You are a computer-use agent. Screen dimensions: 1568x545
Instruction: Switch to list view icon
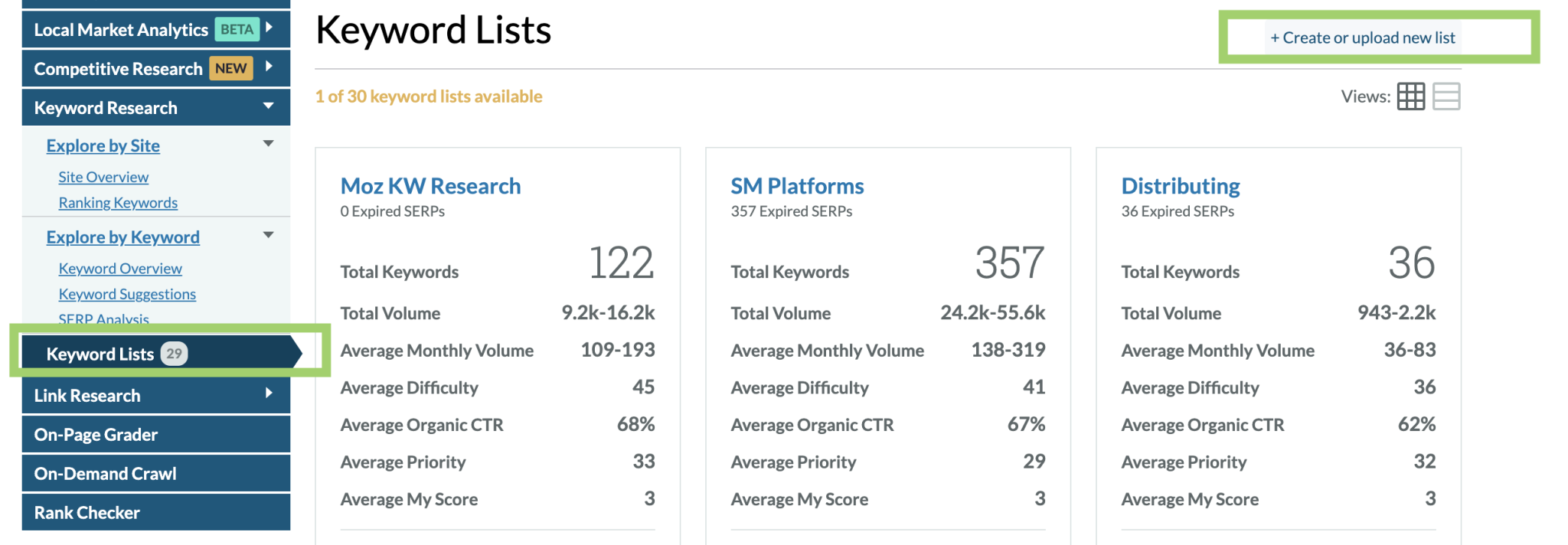pyautogui.click(x=1446, y=96)
